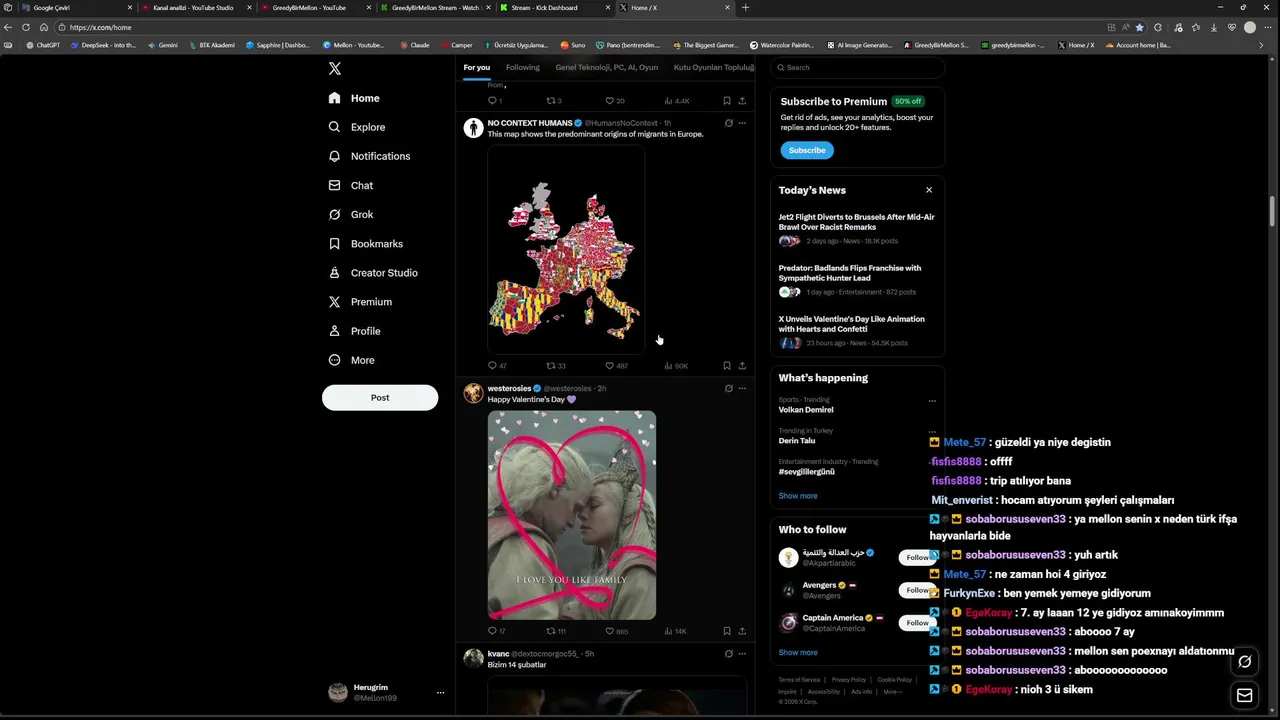Bookmark the westerosies post

727,631
